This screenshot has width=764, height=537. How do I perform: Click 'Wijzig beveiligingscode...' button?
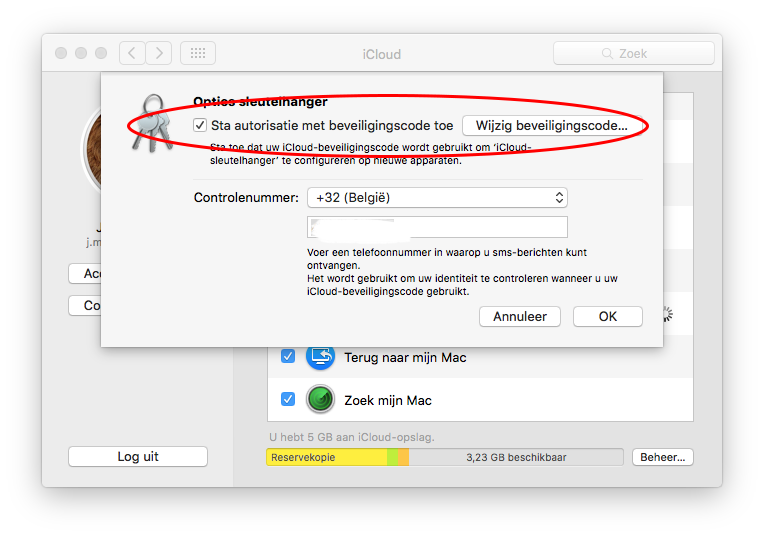point(552,125)
